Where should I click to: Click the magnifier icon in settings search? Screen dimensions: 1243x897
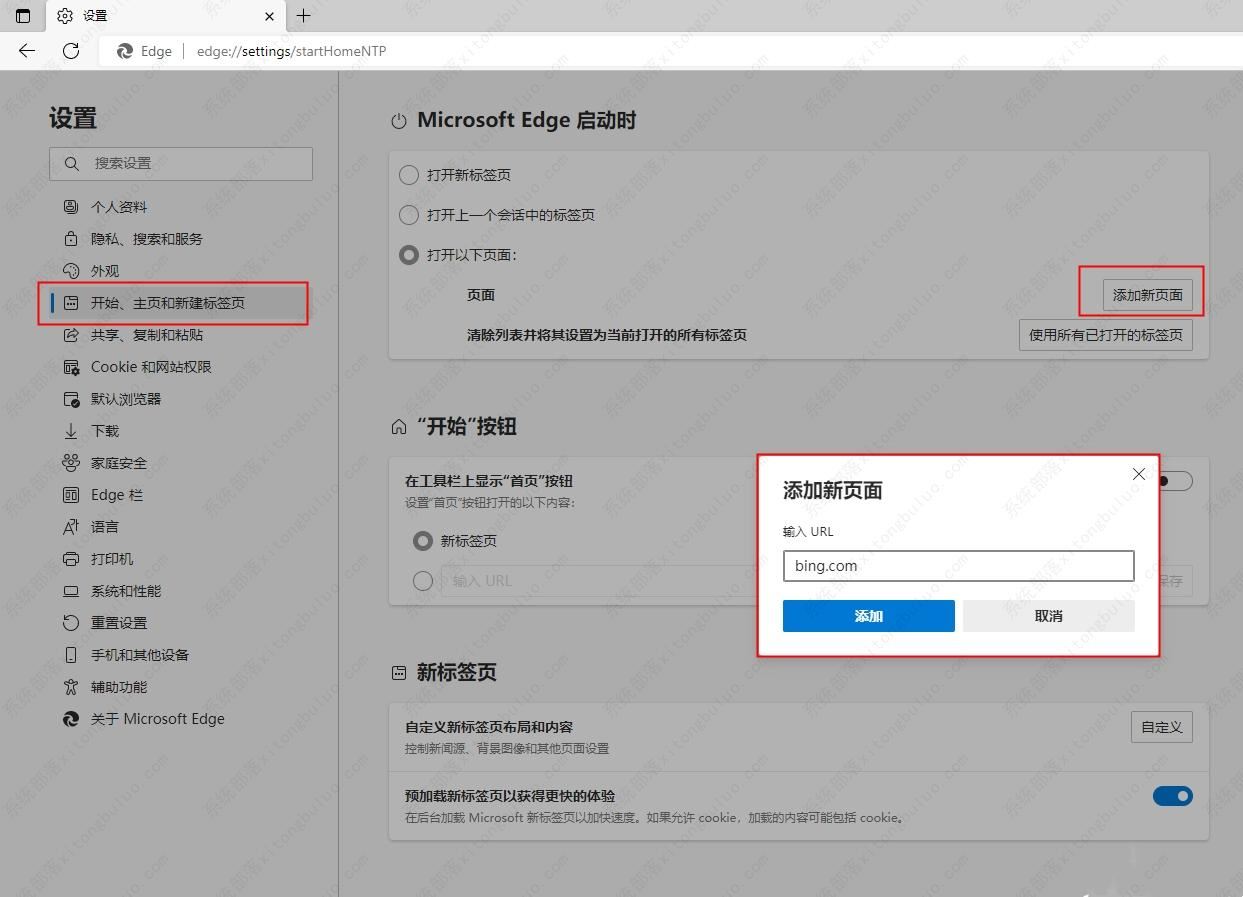click(71, 163)
